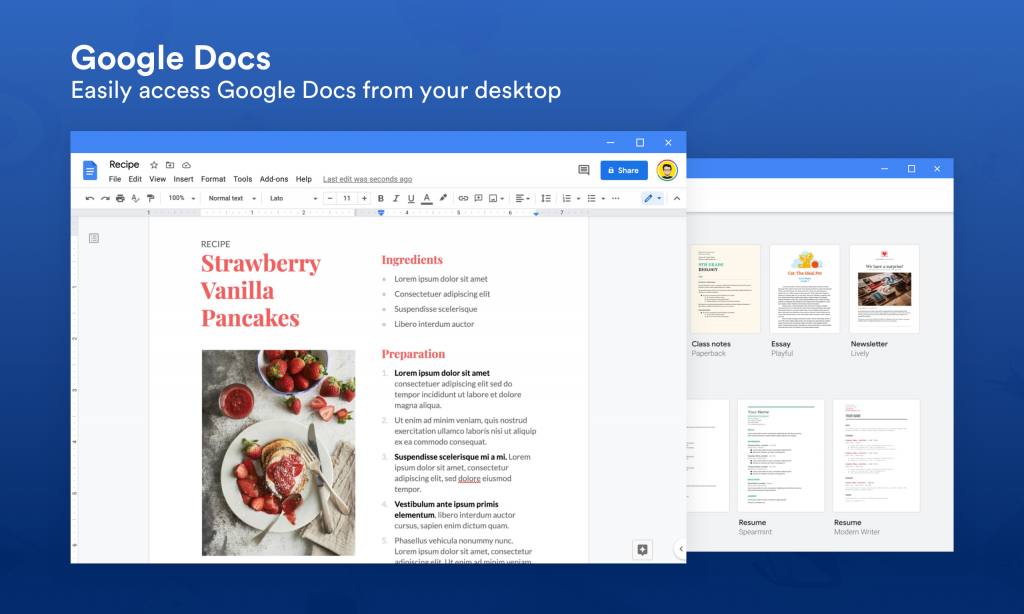Screen dimensions: 1024x614
Task: Open the 100% zoom dropdown
Action: pos(182,198)
